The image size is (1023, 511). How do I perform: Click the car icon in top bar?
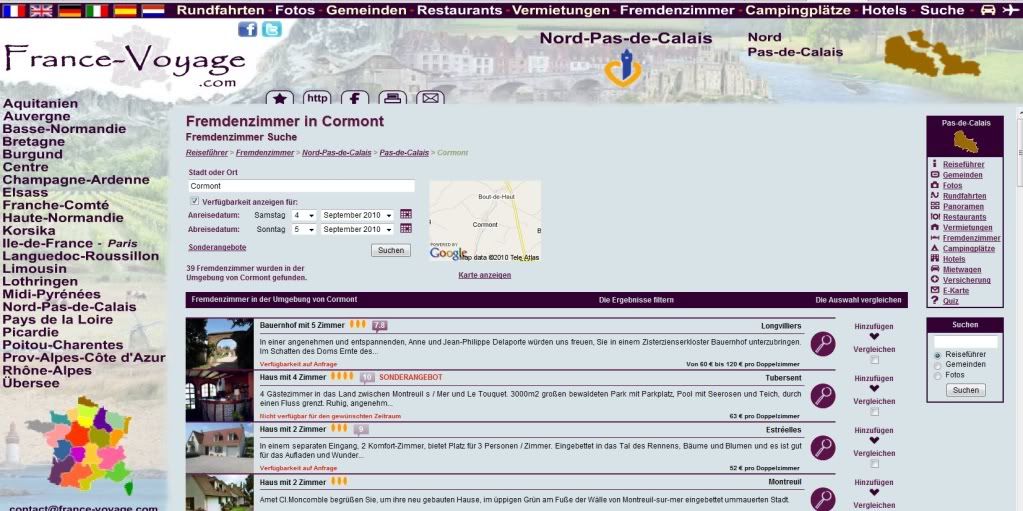(988, 10)
